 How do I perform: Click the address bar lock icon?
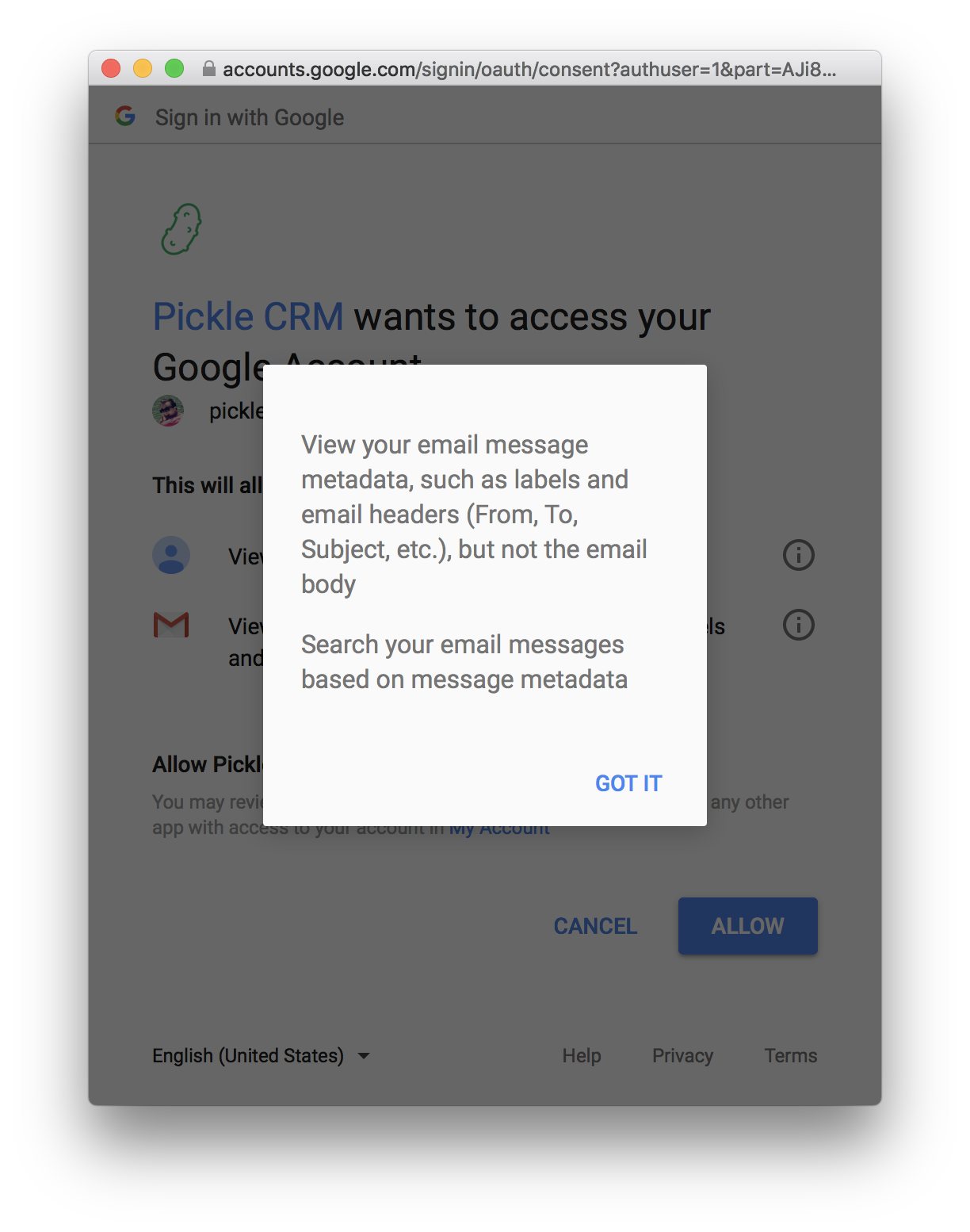(208, 69)
